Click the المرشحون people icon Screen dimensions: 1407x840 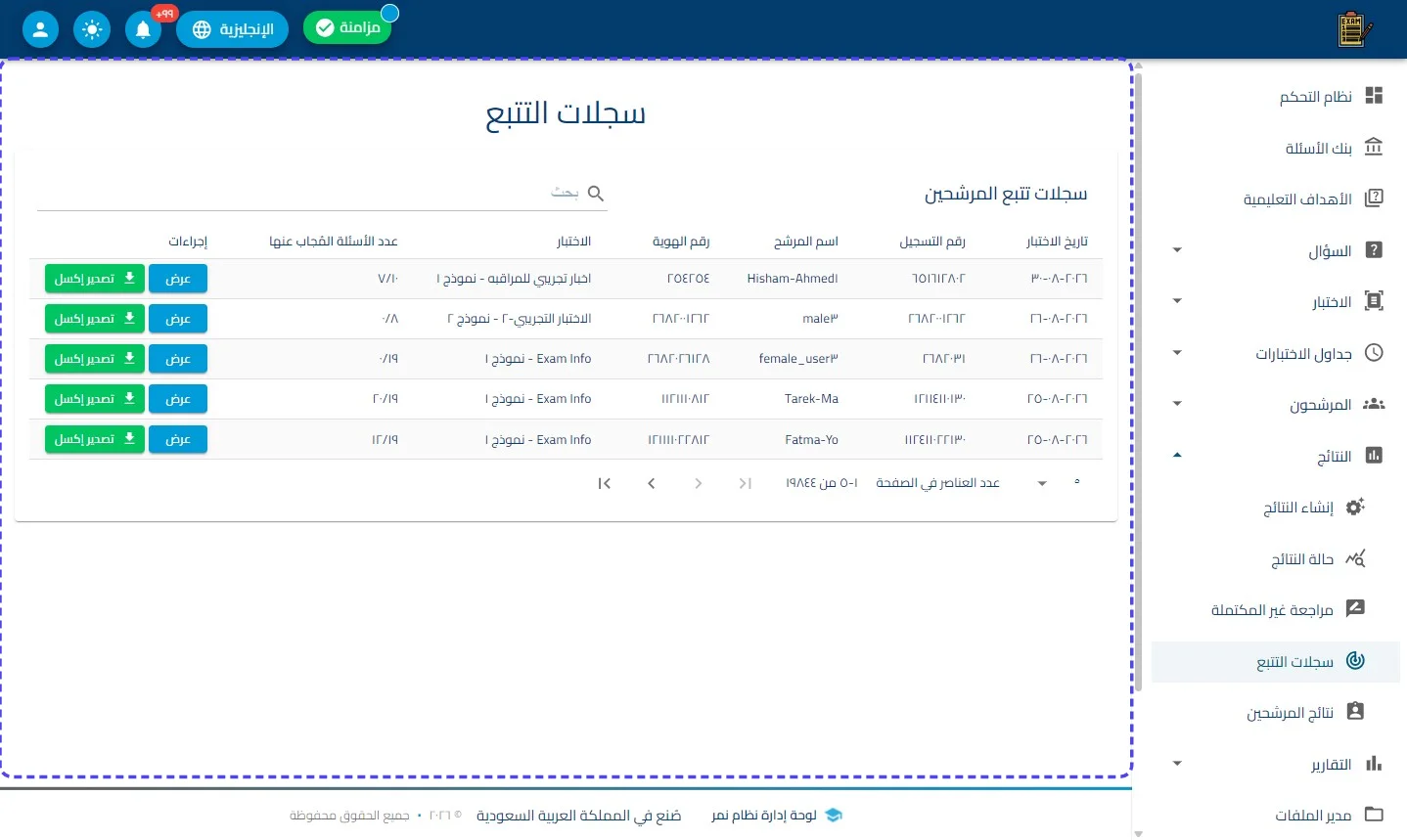pos(1374,403)
